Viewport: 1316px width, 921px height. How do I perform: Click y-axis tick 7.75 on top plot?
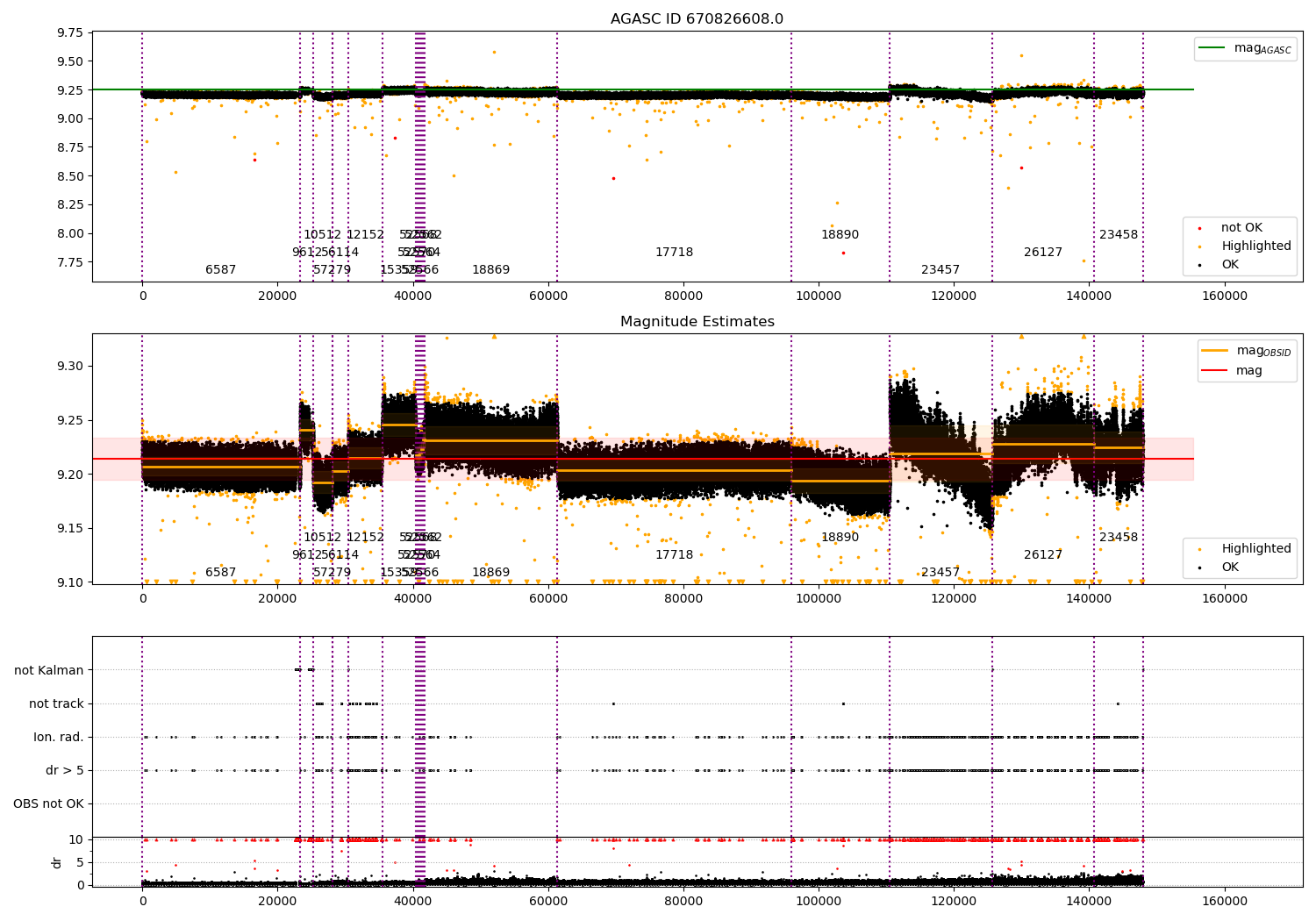[x=70, y=262]
